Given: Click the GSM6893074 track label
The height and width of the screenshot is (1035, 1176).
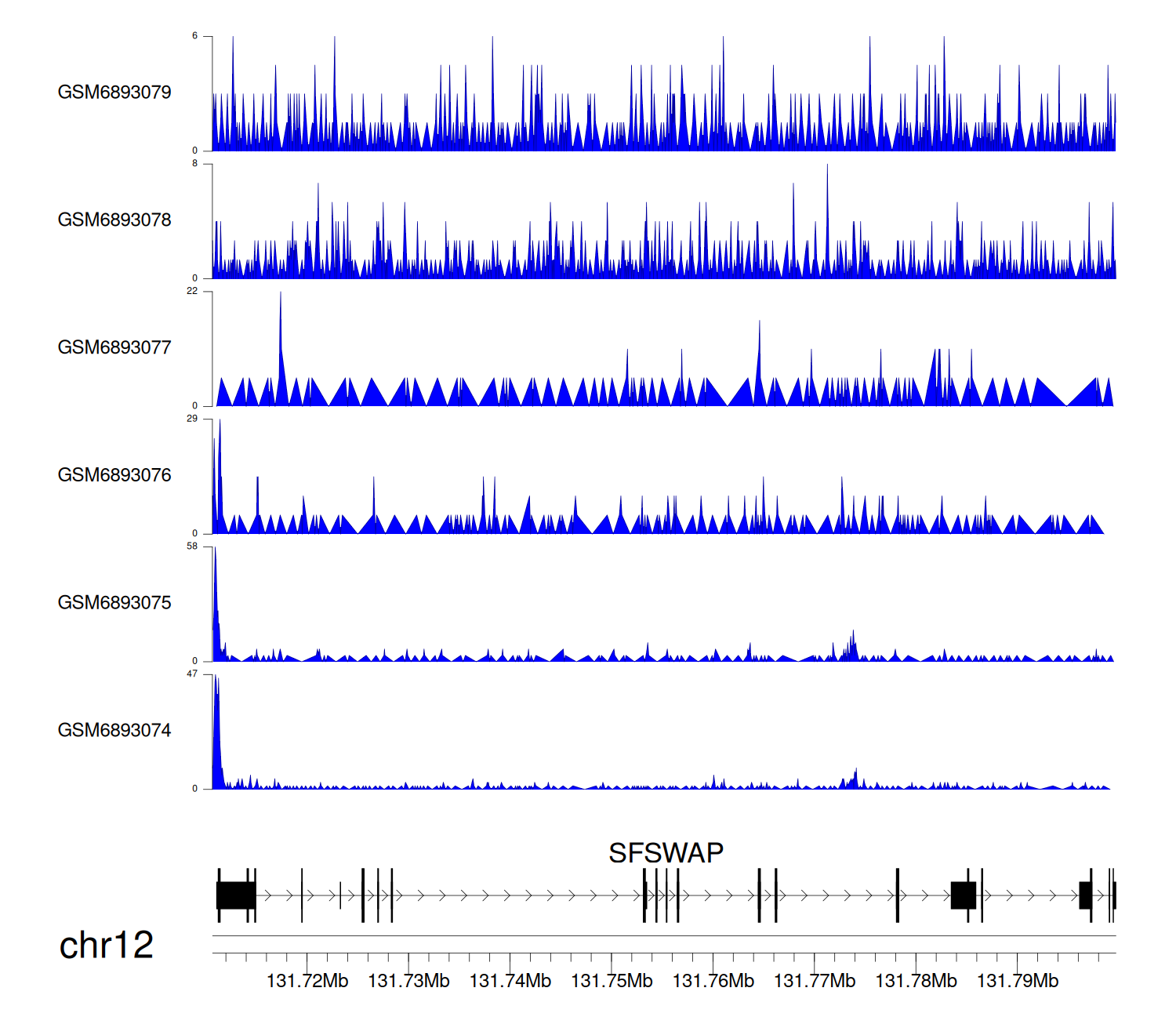Looking at the screenshot, I should (x=114, y=731).
